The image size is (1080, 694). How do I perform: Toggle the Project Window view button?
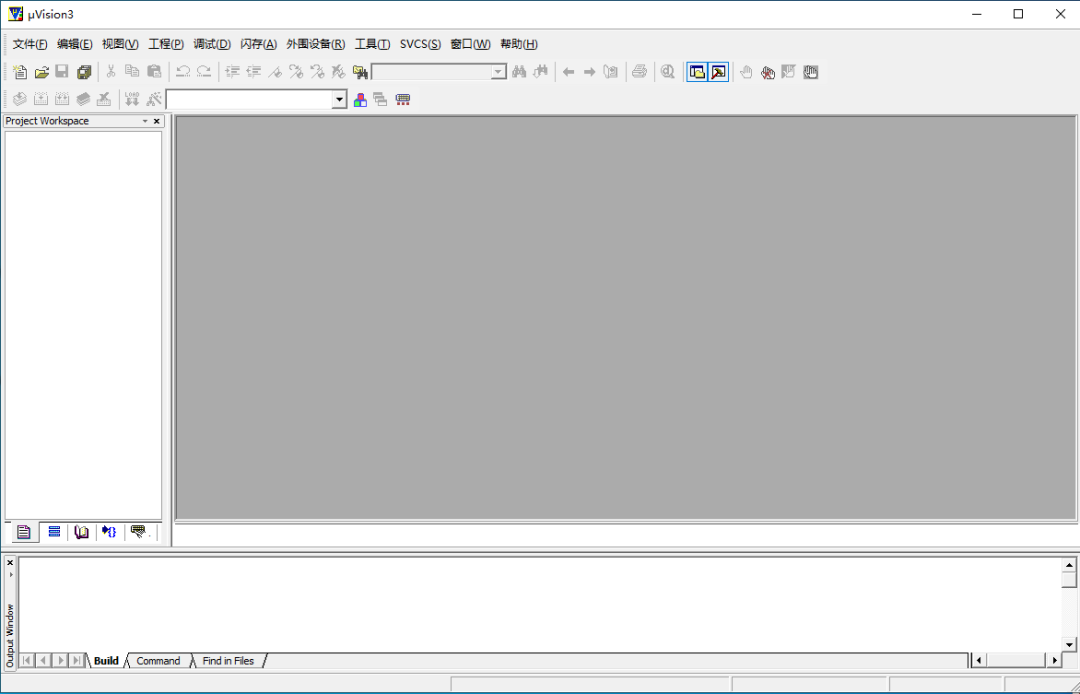697,72
